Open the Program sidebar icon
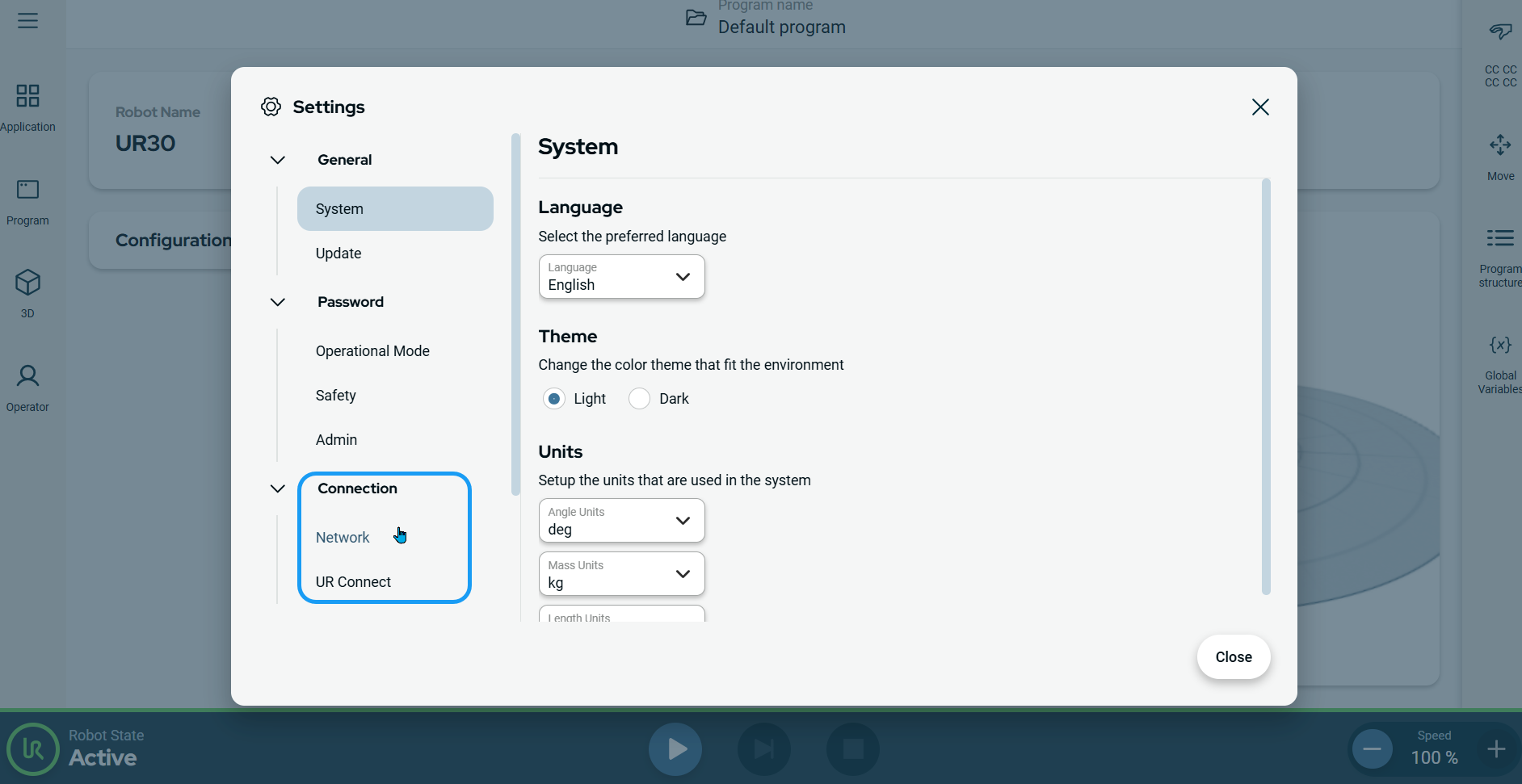The height and width of the screenshot is (784, 1522). click(x=27, y=190)
